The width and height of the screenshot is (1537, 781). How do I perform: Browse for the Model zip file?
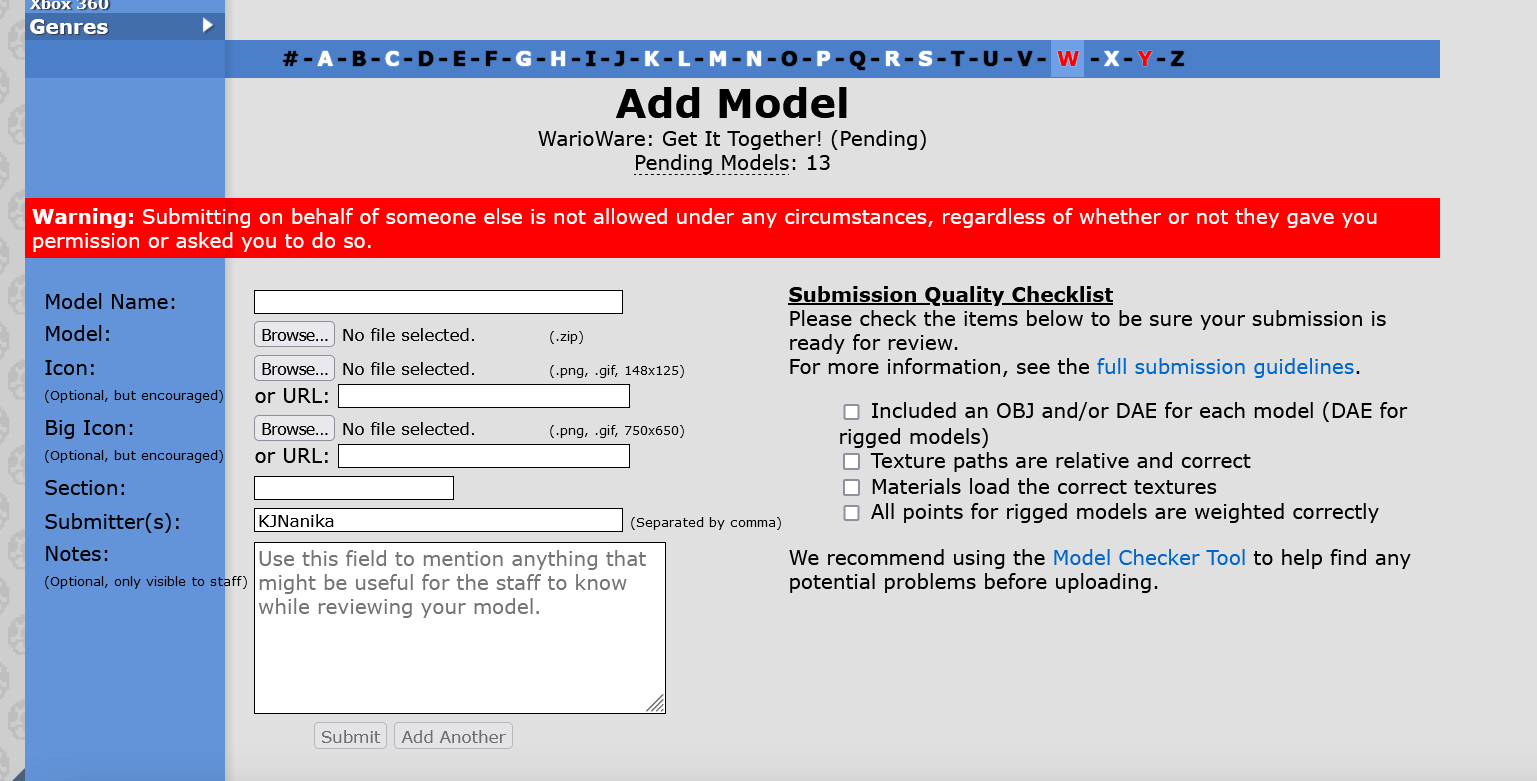(x=294, y=335)
